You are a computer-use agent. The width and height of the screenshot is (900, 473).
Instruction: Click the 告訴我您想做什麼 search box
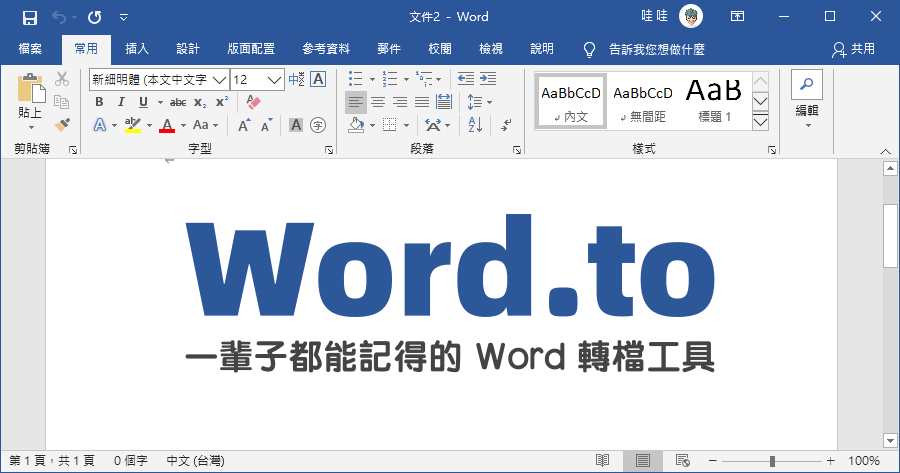657,49
